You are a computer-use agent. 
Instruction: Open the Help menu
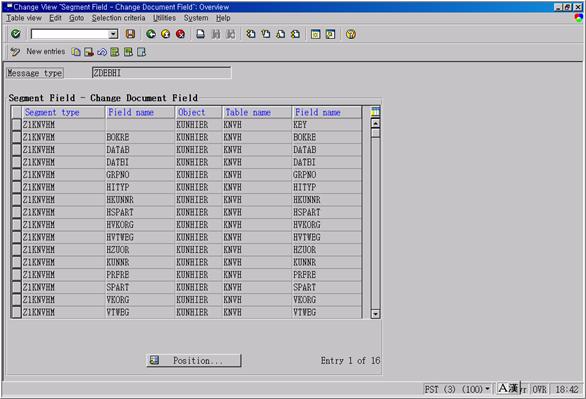223,18
